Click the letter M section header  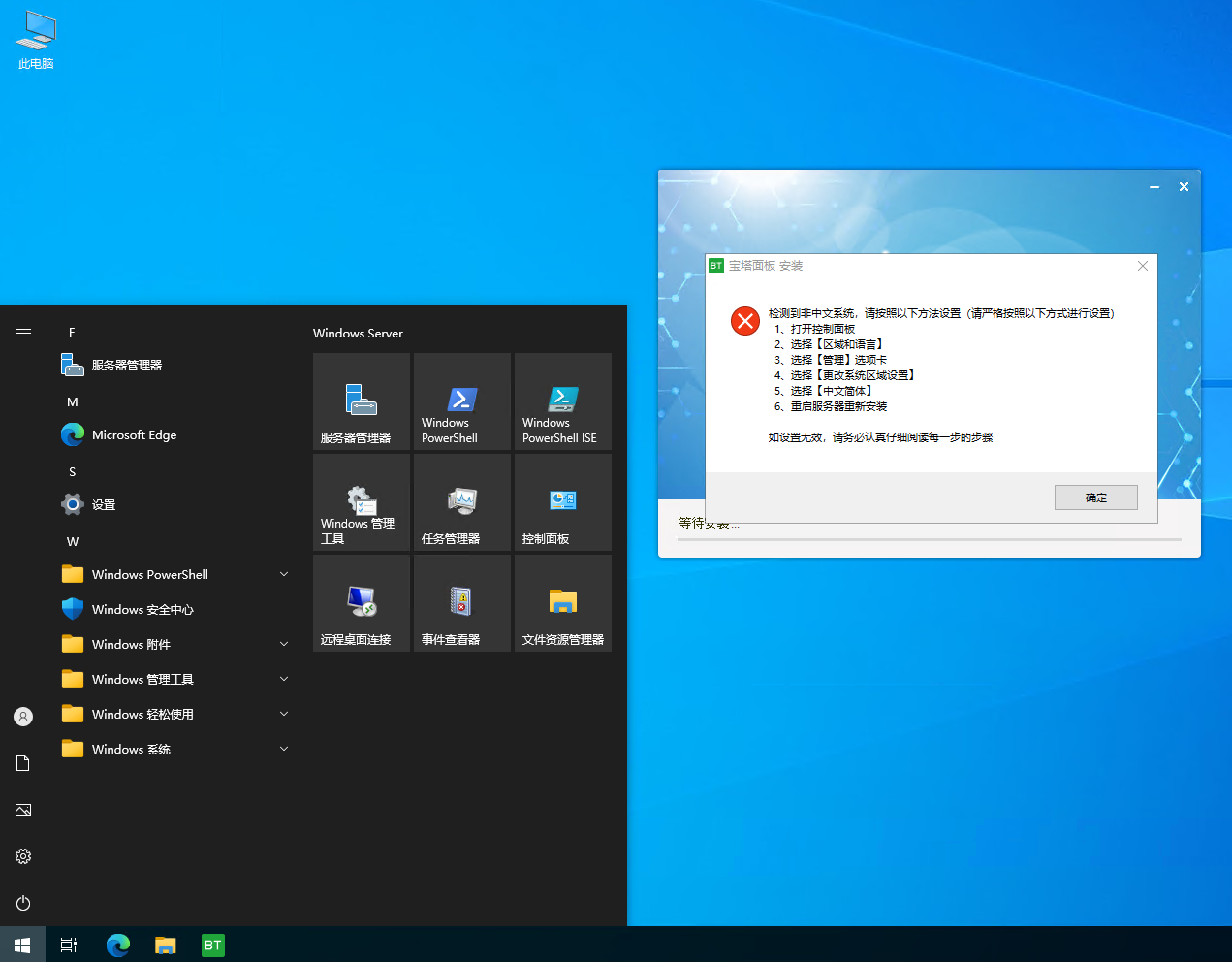(72, 402)
